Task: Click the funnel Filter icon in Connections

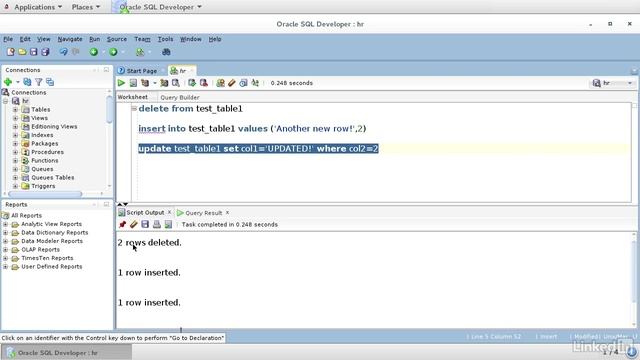Action: coord(39,82)
